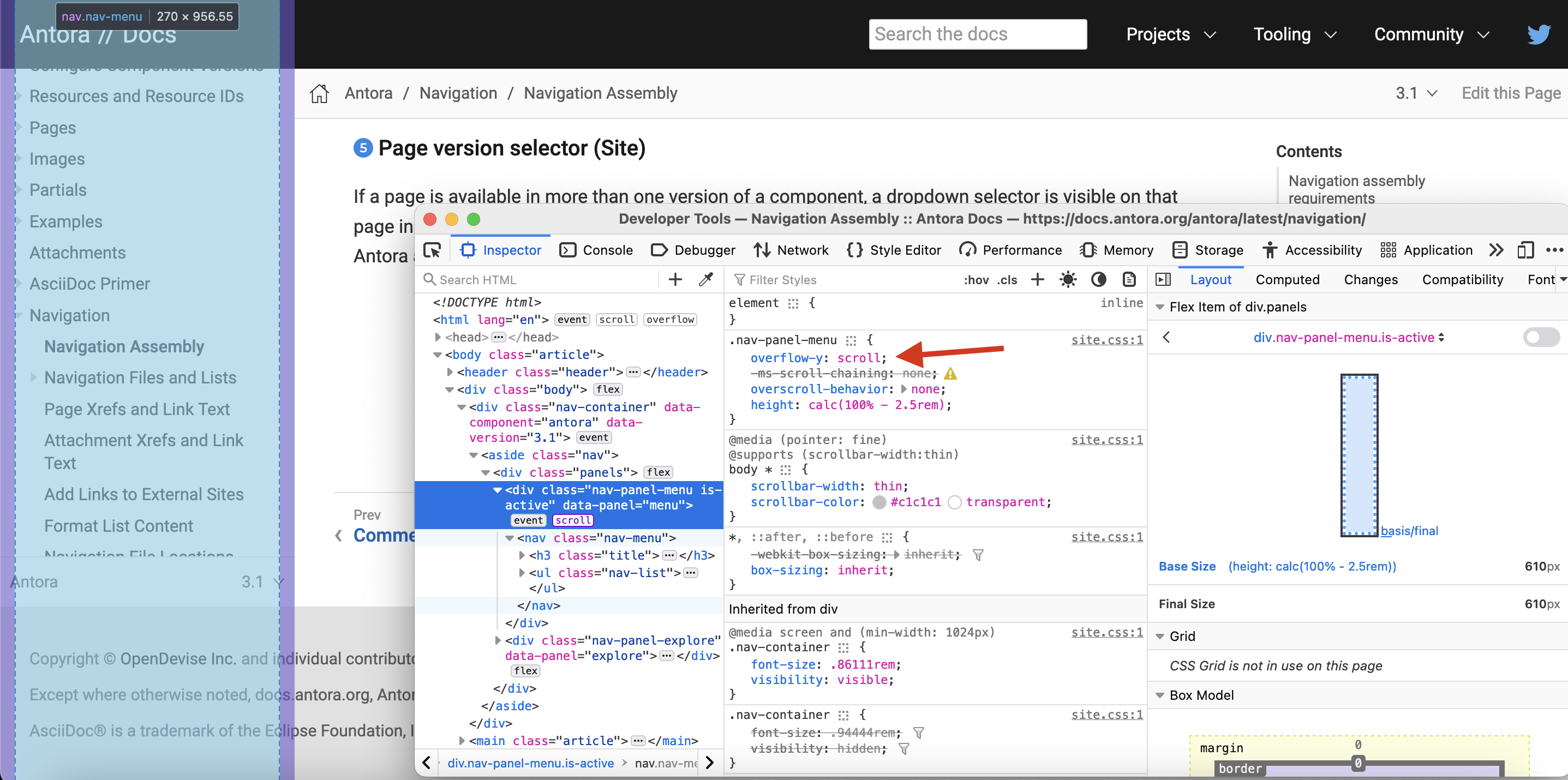Image resolution: width=1568 pixels, height=780 pixels.
Task: Switch to the Network tab
Action: click(x=791, y=250)
